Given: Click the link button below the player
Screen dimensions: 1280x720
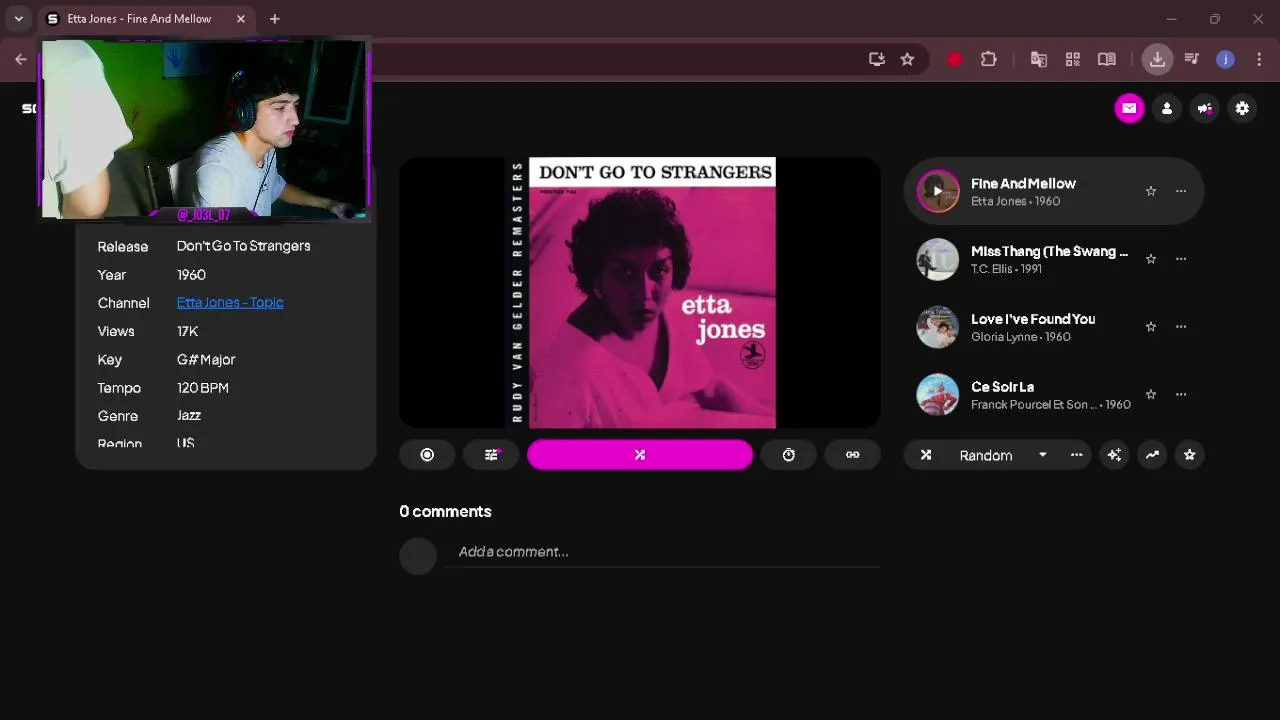Looking at the screenshot, I should (x=853, y=455).
